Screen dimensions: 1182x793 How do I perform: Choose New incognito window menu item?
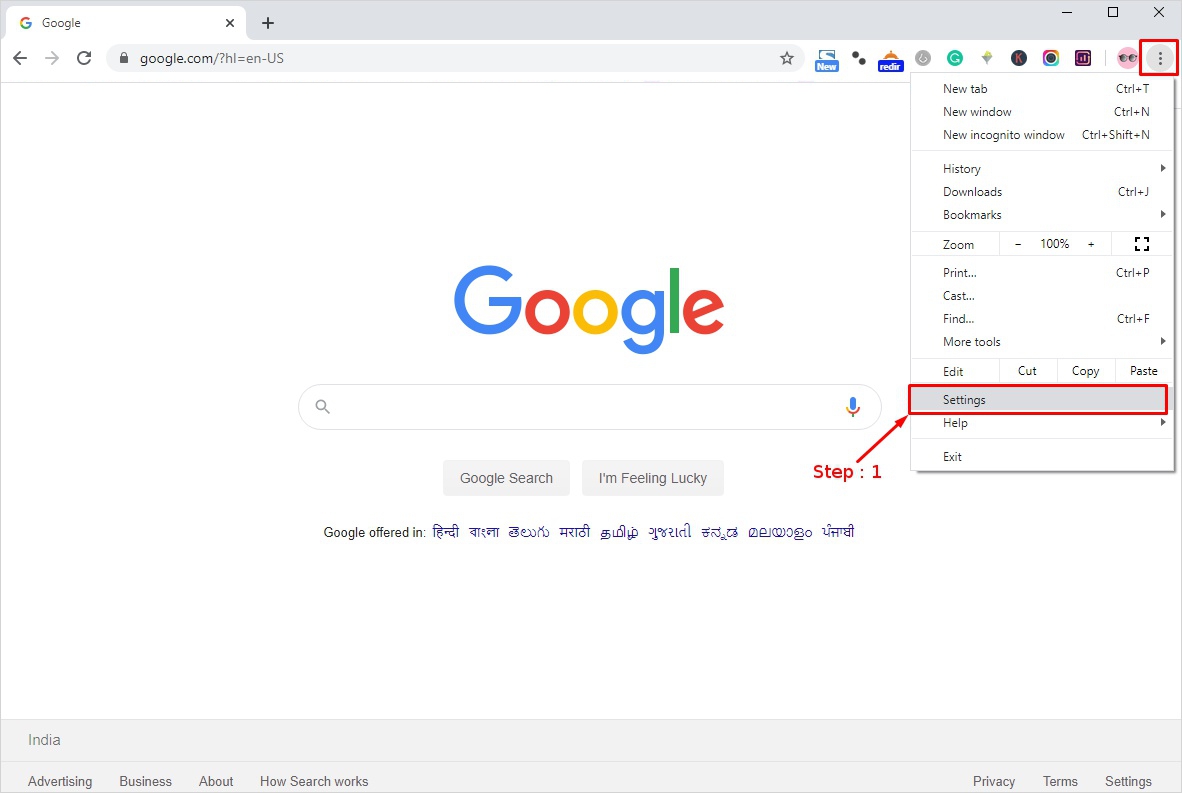(x=1004, y=135)
